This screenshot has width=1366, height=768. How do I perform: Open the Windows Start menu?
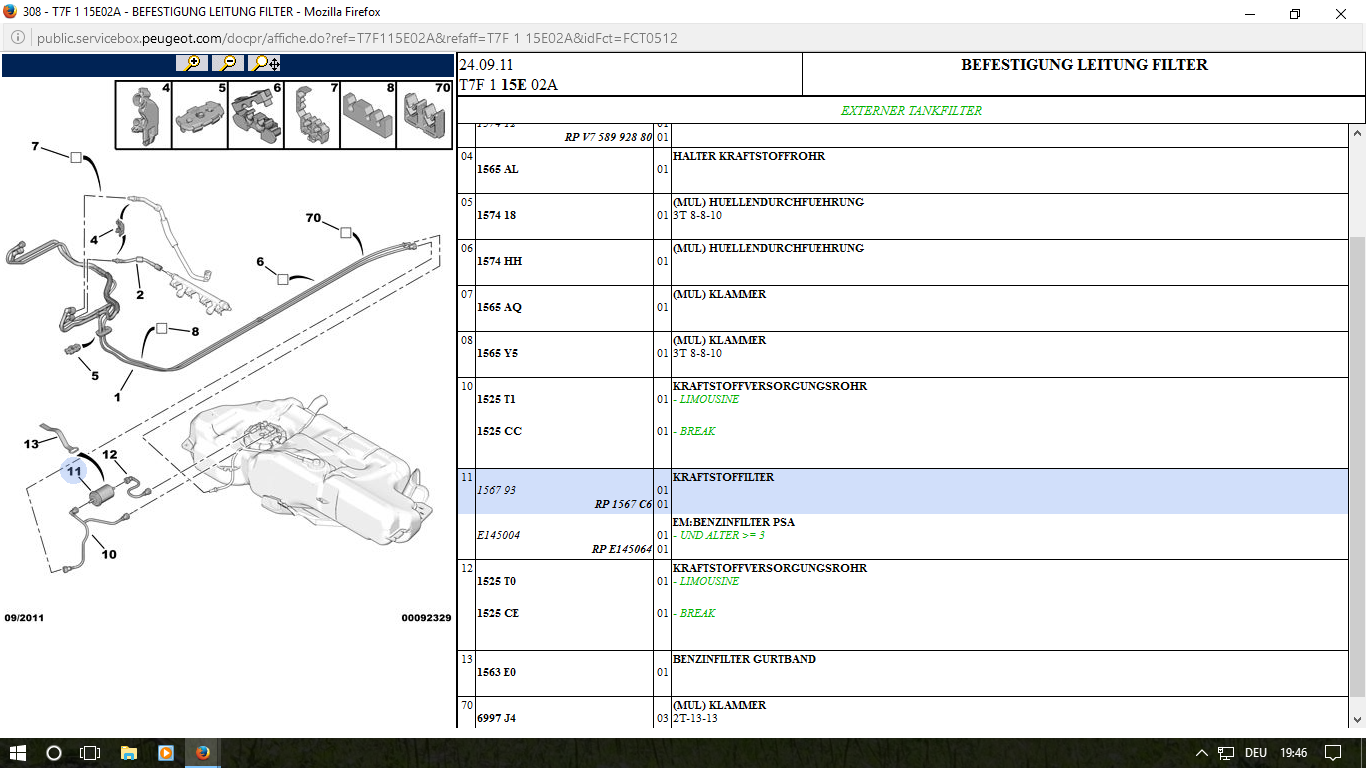click(x=17, y=753)
